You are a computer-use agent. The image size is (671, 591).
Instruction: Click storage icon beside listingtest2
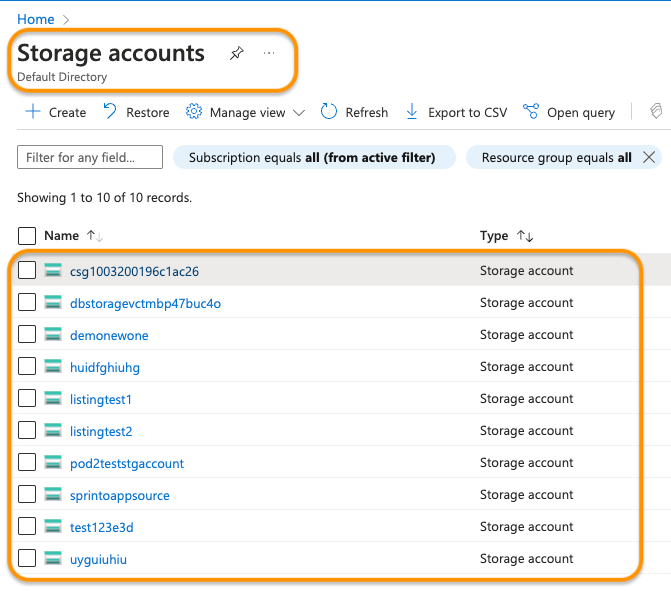click(53, 431)
